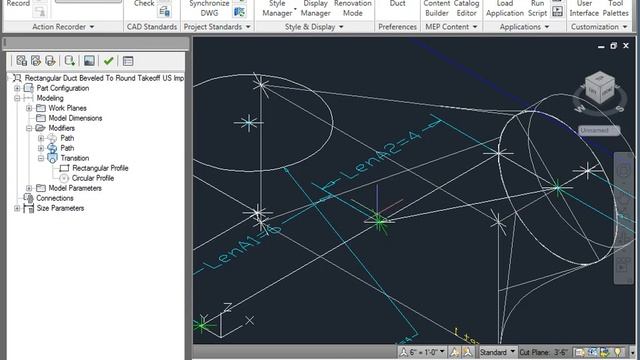Select the Circular Profile tree item
The image size is (640, 360).
pyautogui.click(x=93, y=178)
